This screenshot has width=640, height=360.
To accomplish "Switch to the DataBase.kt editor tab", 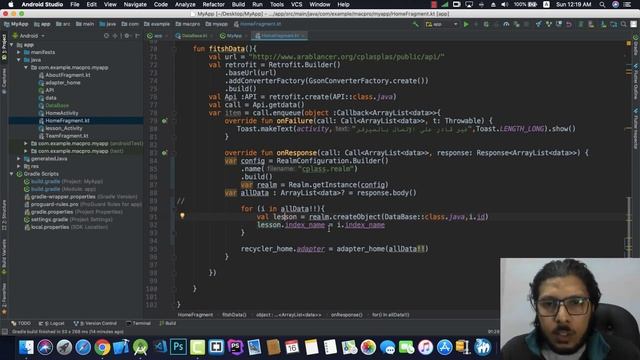I will pyautogui.click(x=193, y=36).
